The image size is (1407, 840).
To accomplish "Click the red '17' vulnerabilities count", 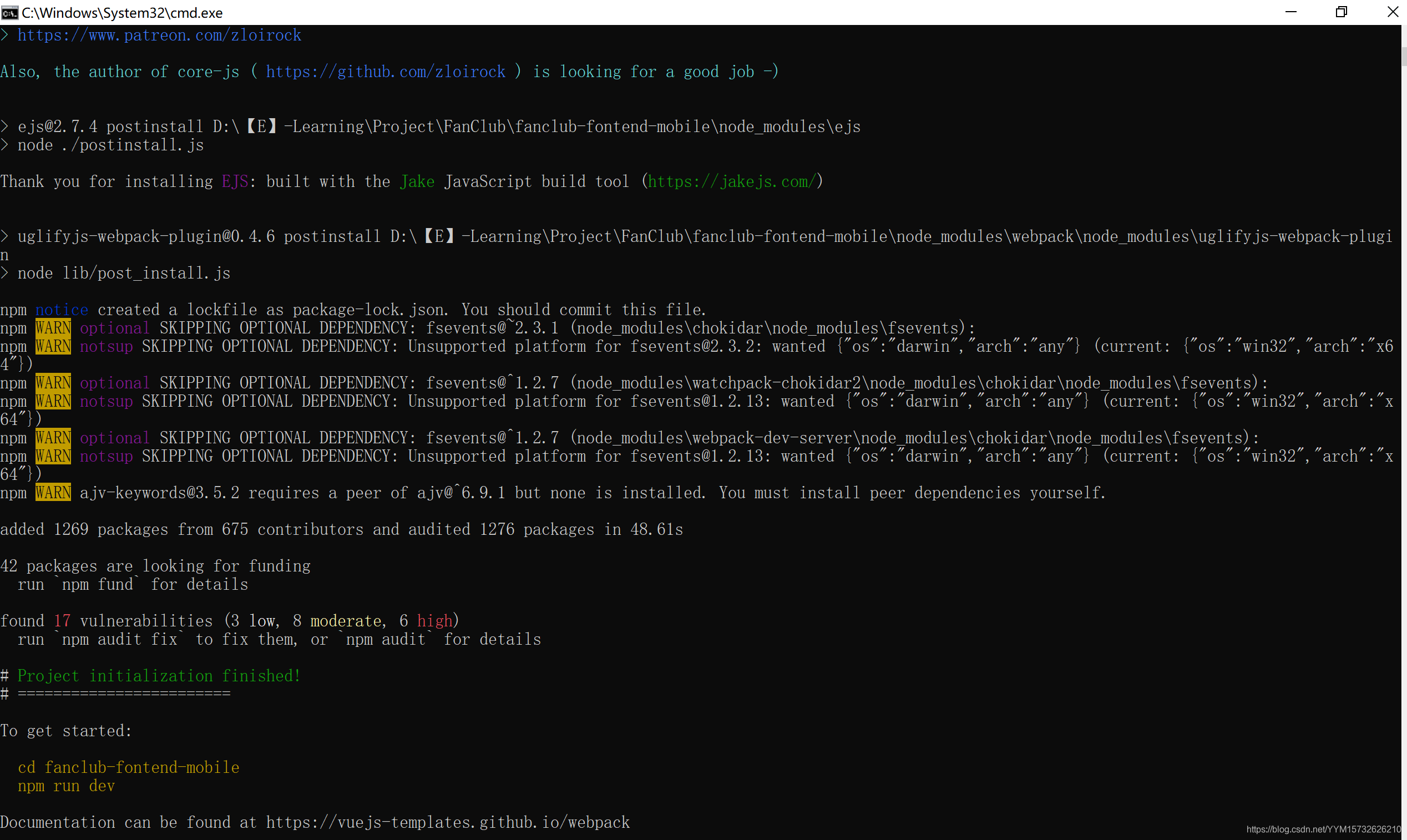I will [x=62, y=621].
